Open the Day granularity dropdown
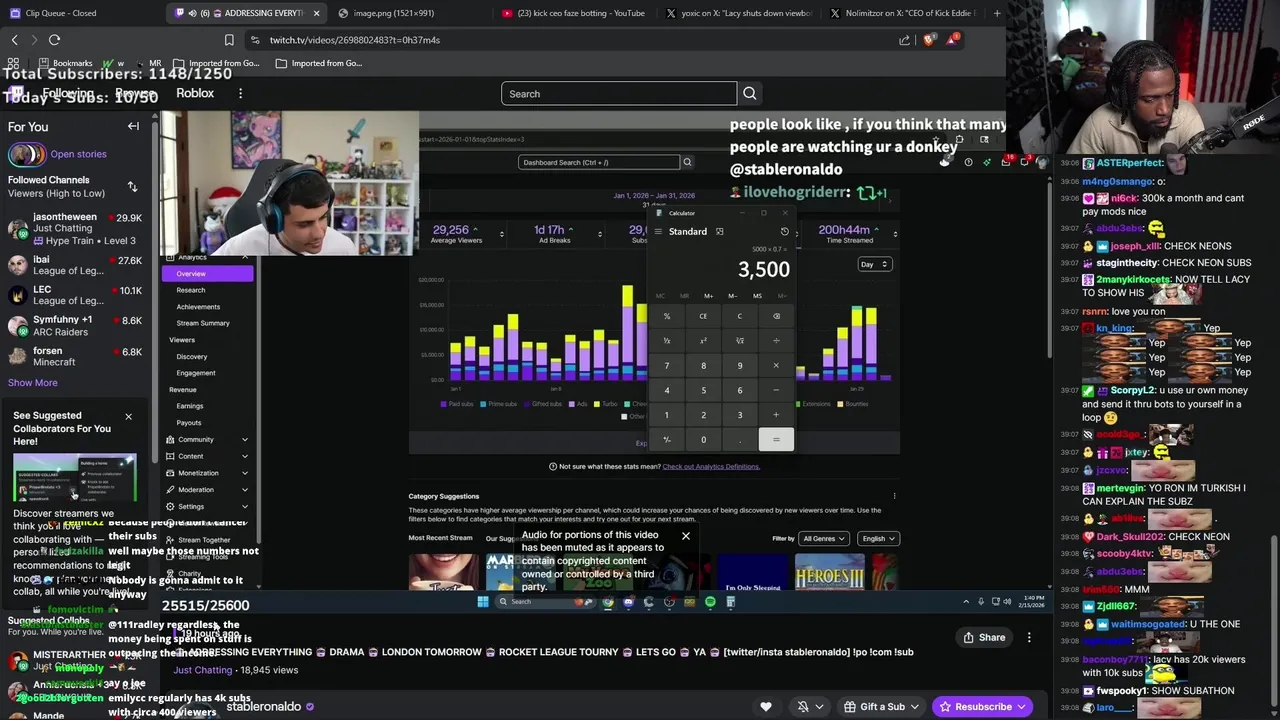 [x=874, y=264]
